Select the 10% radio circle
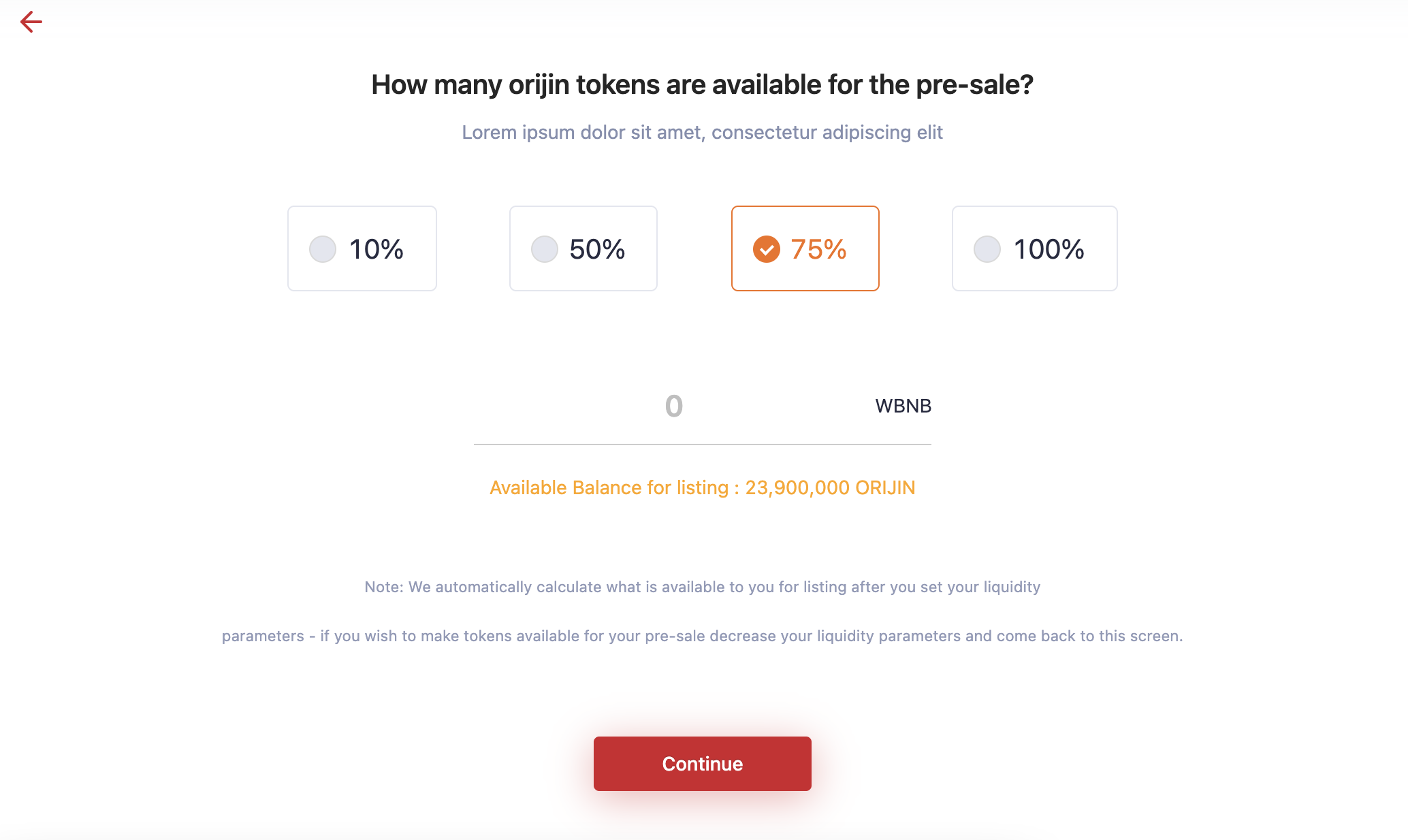This screenshot has height=840, width=1408. (x=323, y=249)
